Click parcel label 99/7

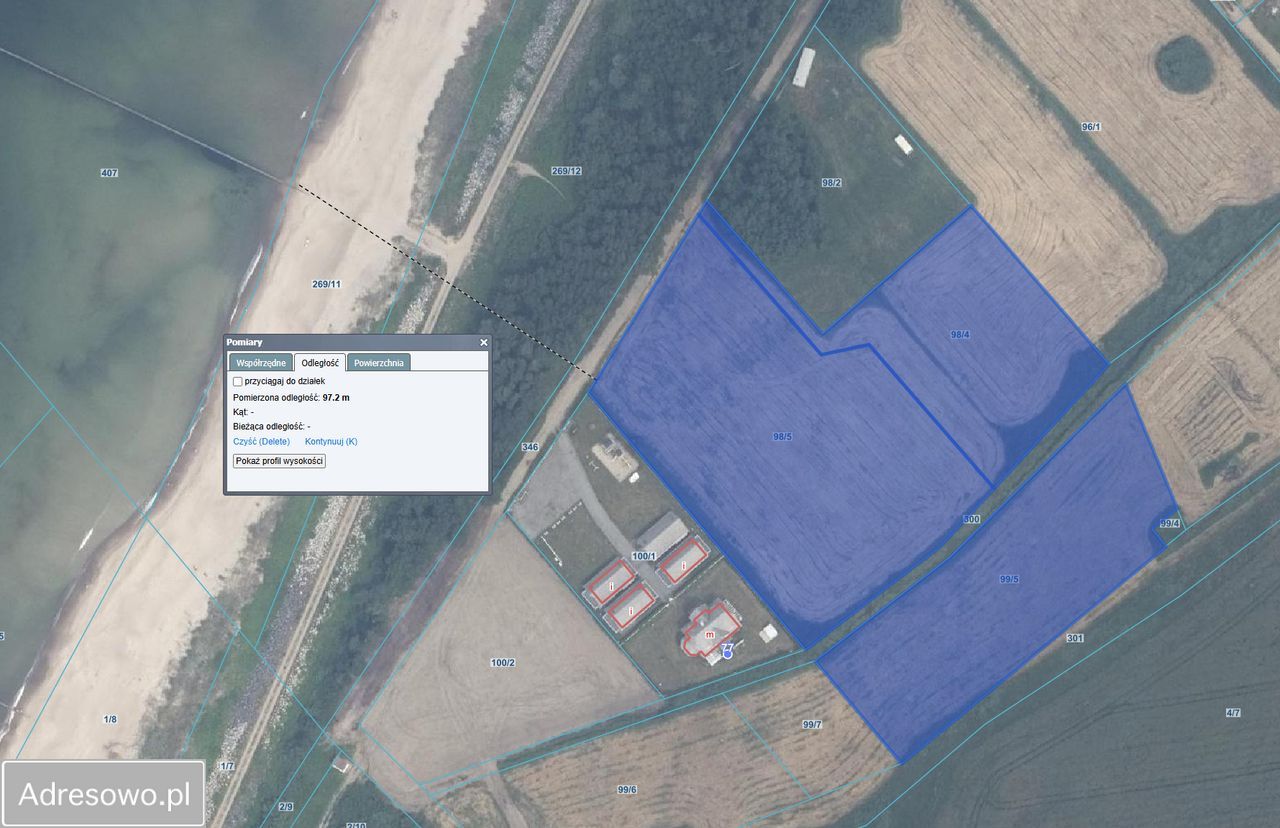point(812,724)
